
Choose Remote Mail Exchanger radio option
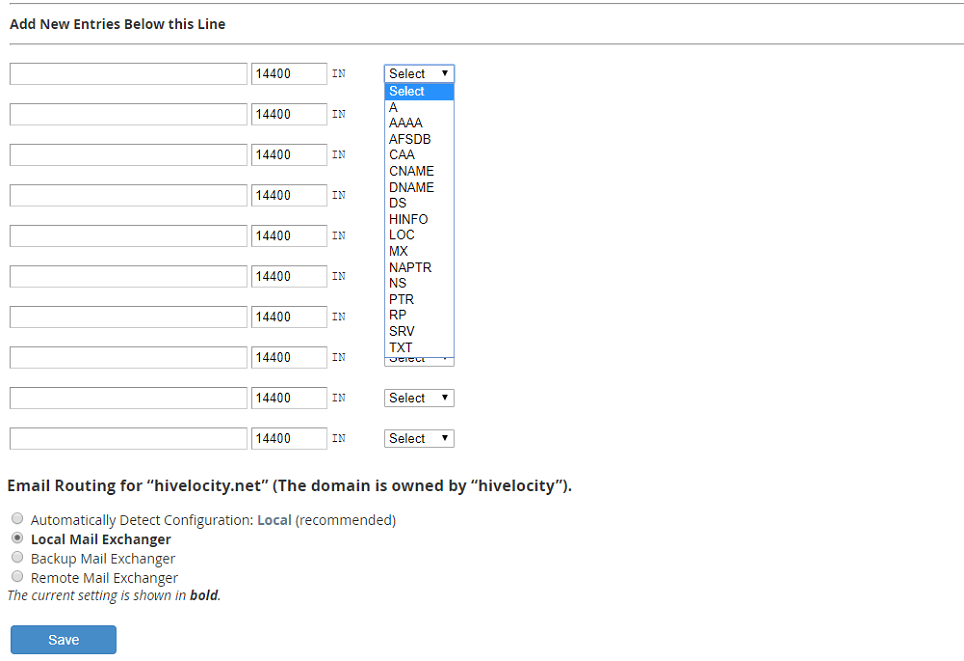(17, 576)
